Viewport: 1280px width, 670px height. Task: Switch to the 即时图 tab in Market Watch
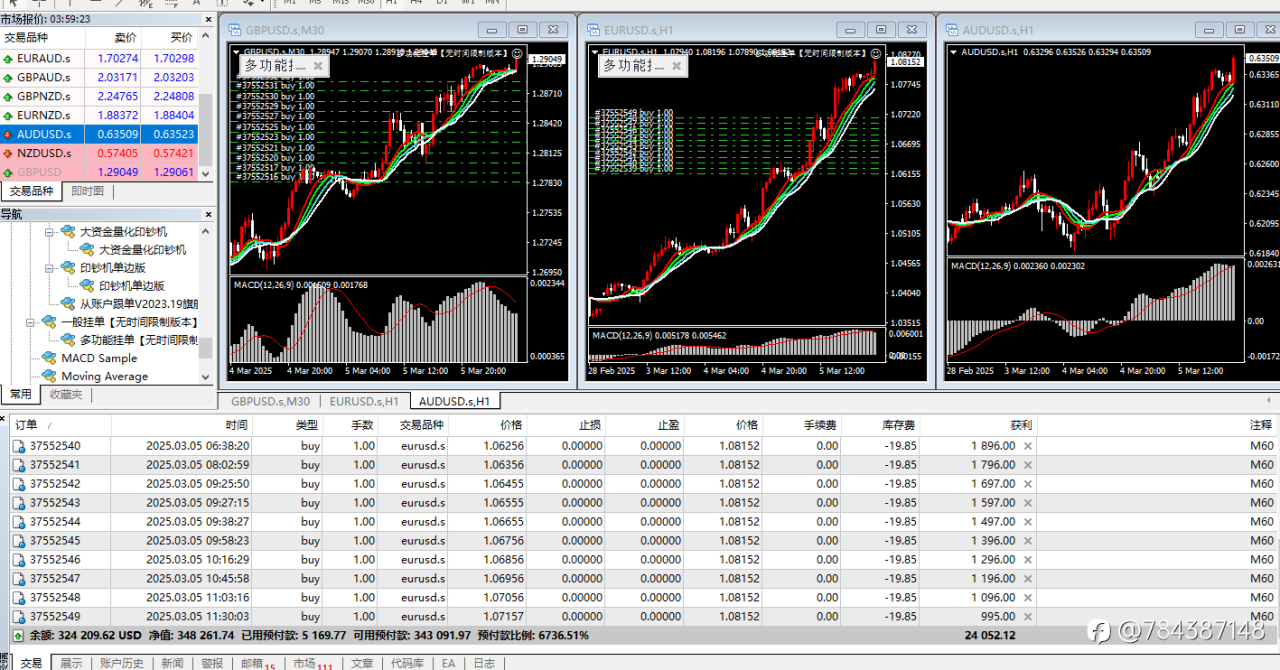tap(87, 191)
